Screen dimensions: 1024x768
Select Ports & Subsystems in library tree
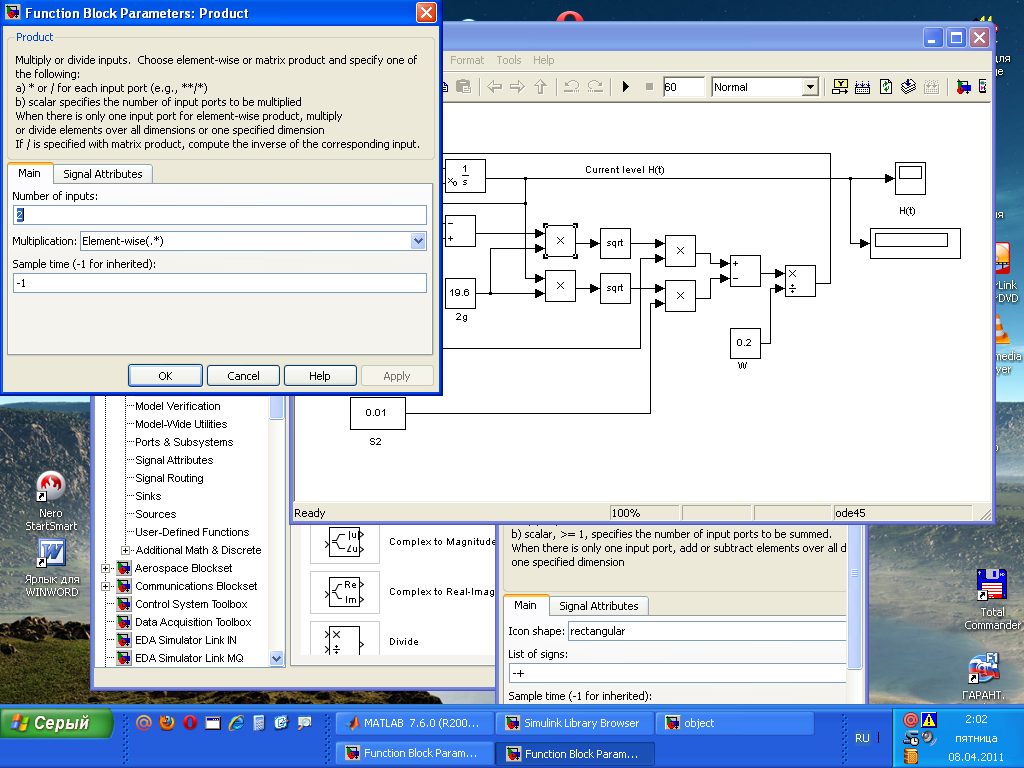(184, 442)
